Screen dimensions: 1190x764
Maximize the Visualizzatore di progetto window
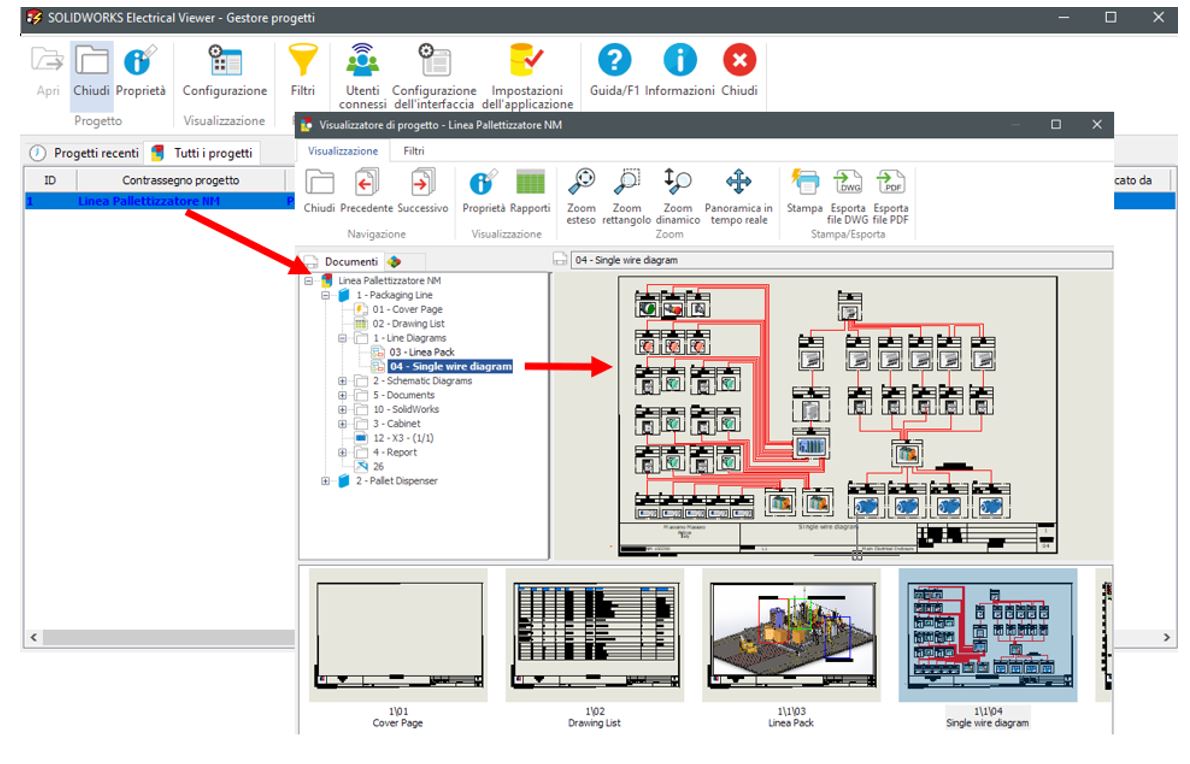(1056, 124)
